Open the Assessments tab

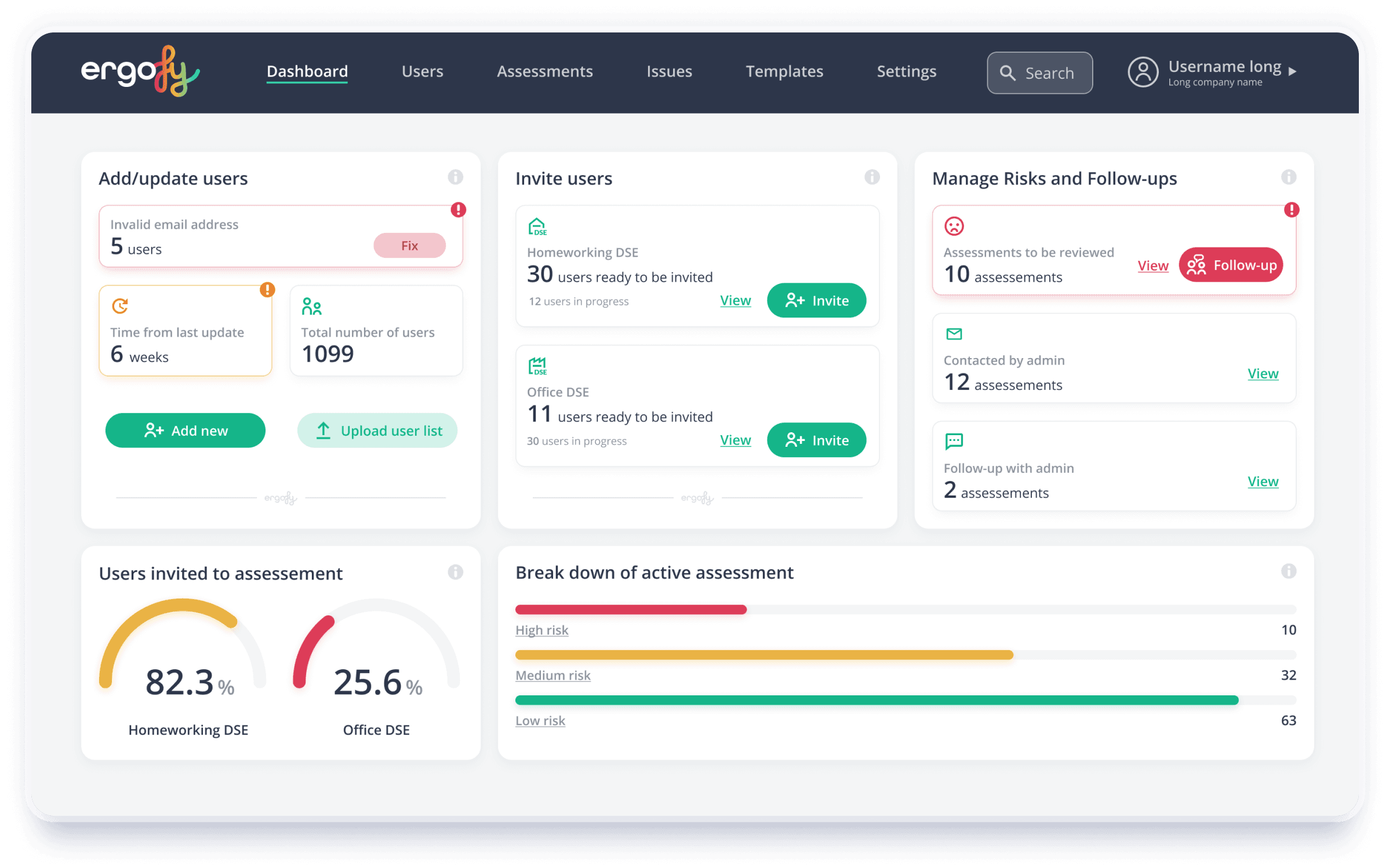(544, 71)
